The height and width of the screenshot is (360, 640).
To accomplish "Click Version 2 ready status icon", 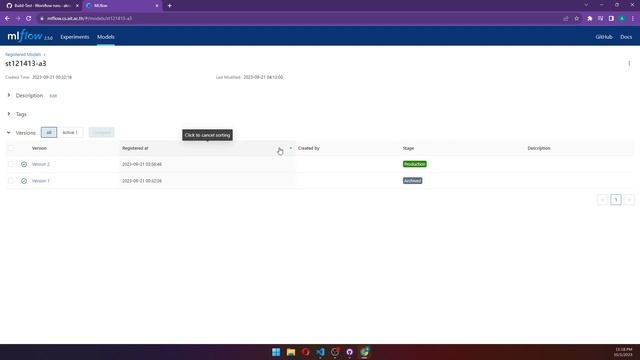I will click(x=24, y=164).
